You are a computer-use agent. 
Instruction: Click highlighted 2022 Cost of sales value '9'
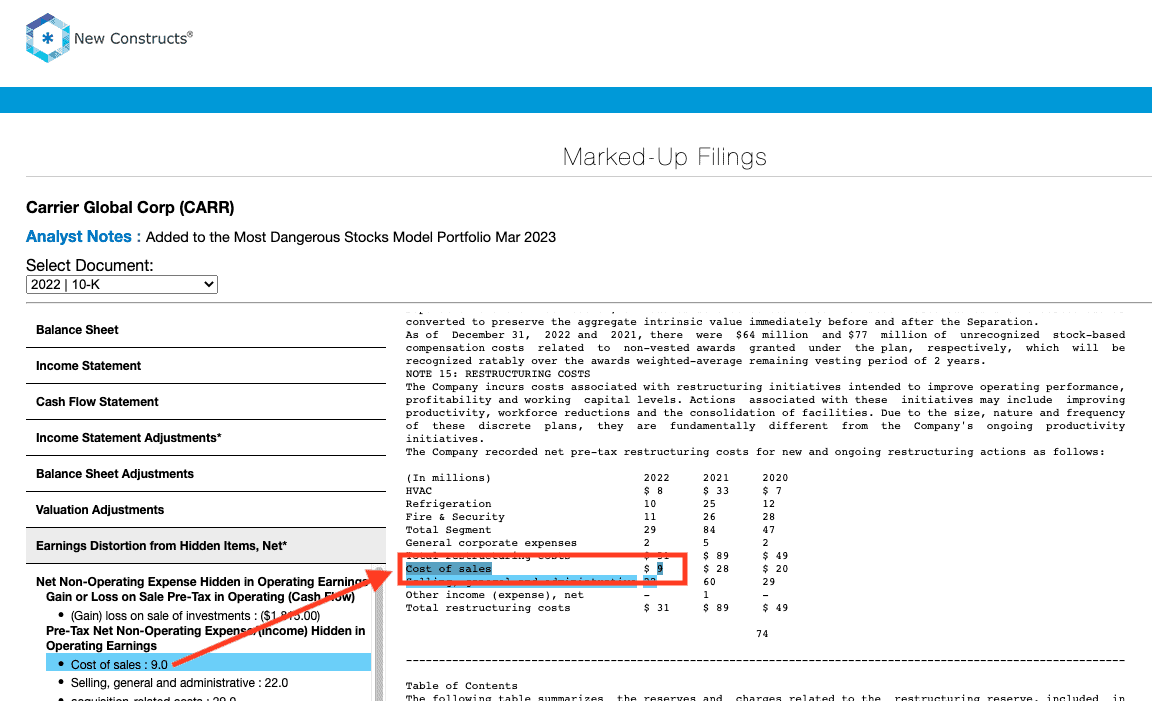click(660, 569)
